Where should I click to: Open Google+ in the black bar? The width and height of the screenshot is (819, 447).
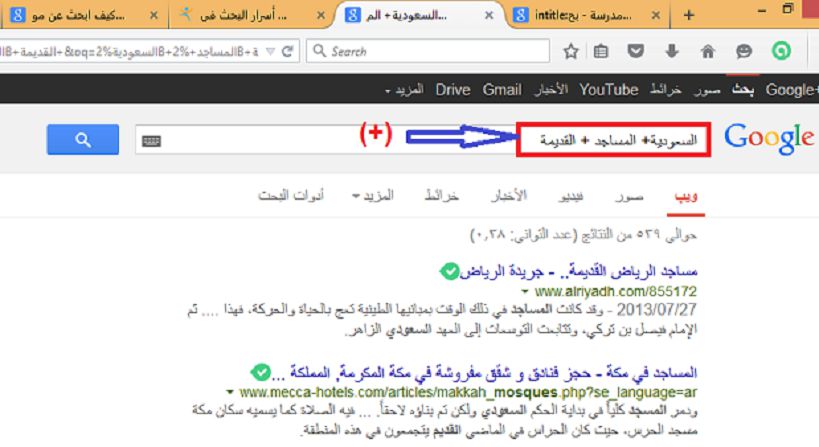tap(791, 90)
